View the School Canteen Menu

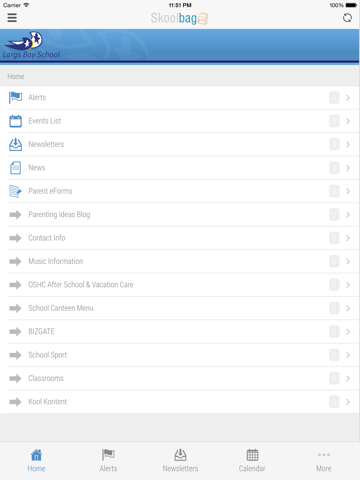pyautogui.click(x=180, y=308)
